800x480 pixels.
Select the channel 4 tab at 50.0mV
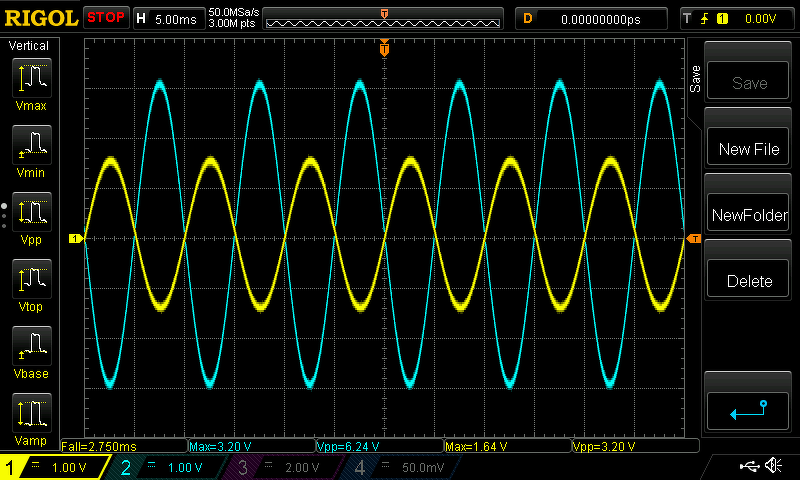(x=402, y=467)
